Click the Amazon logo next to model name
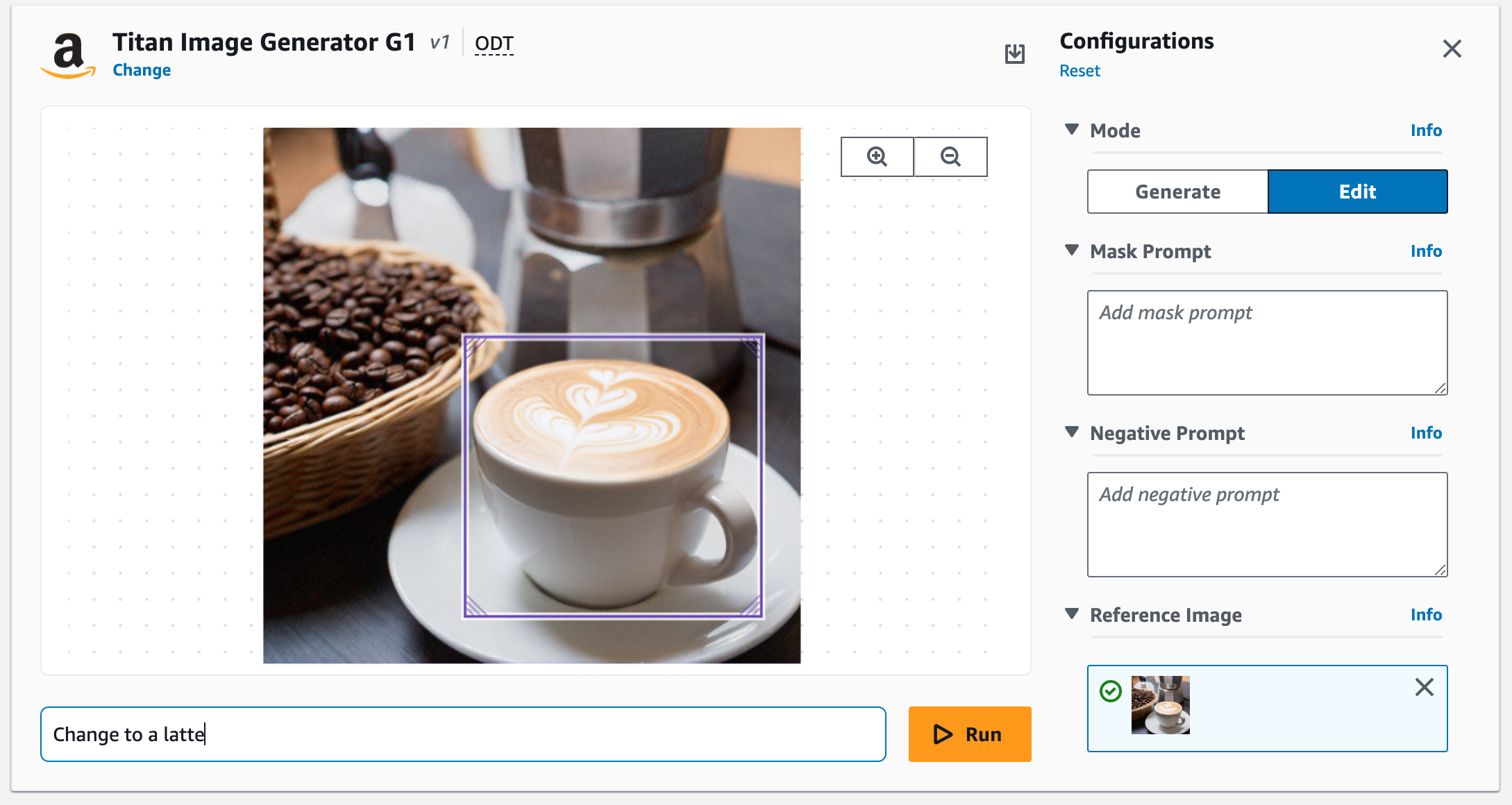This screenshot has height=805, width=1512. coord(69,53)
